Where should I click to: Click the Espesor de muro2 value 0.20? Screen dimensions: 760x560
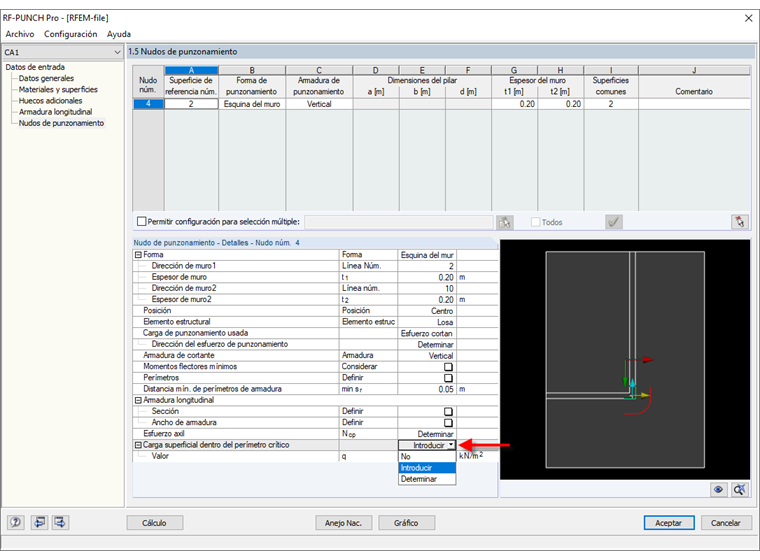[427, 300]
